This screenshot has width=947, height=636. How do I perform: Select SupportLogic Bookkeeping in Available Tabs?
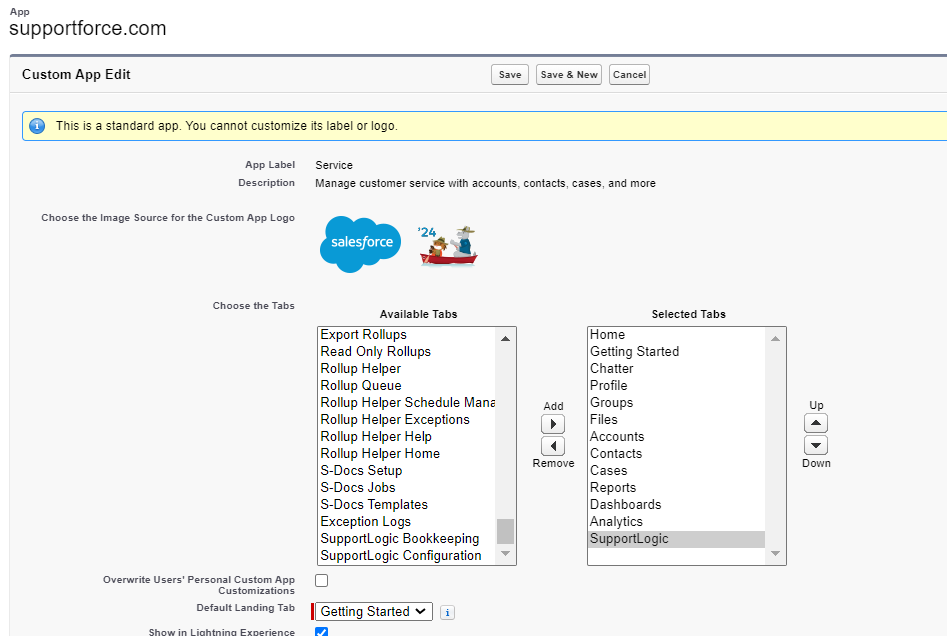(x=406, y=538)
